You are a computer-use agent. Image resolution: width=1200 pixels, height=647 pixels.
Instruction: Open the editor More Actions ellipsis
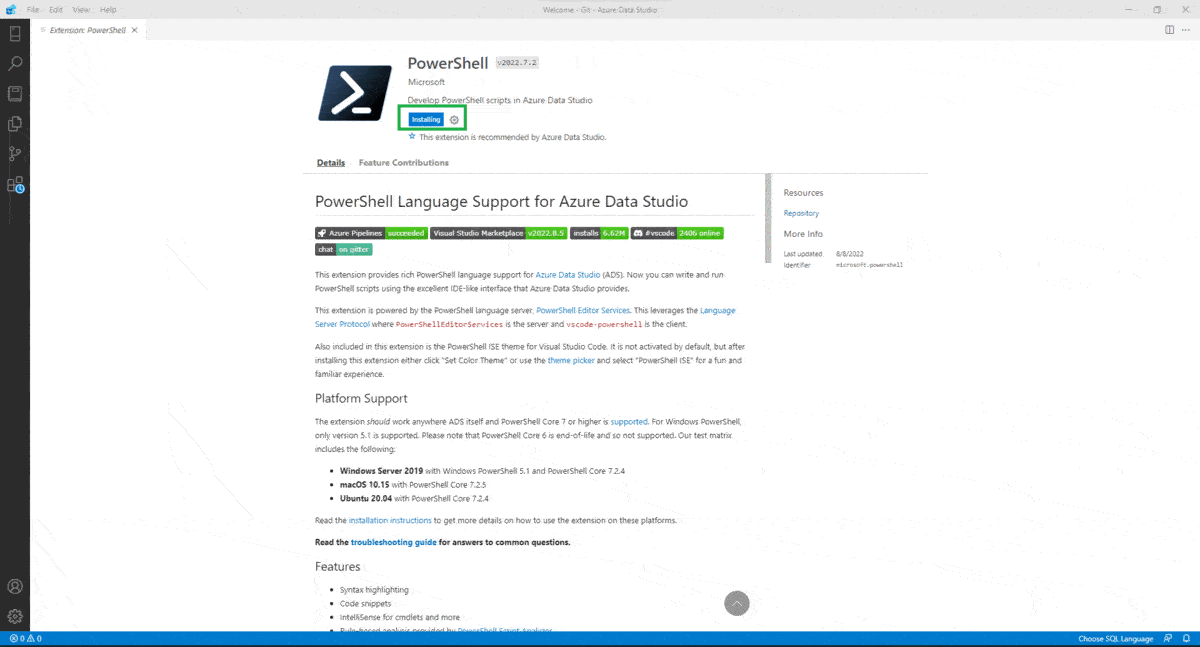pos(1187,30)
